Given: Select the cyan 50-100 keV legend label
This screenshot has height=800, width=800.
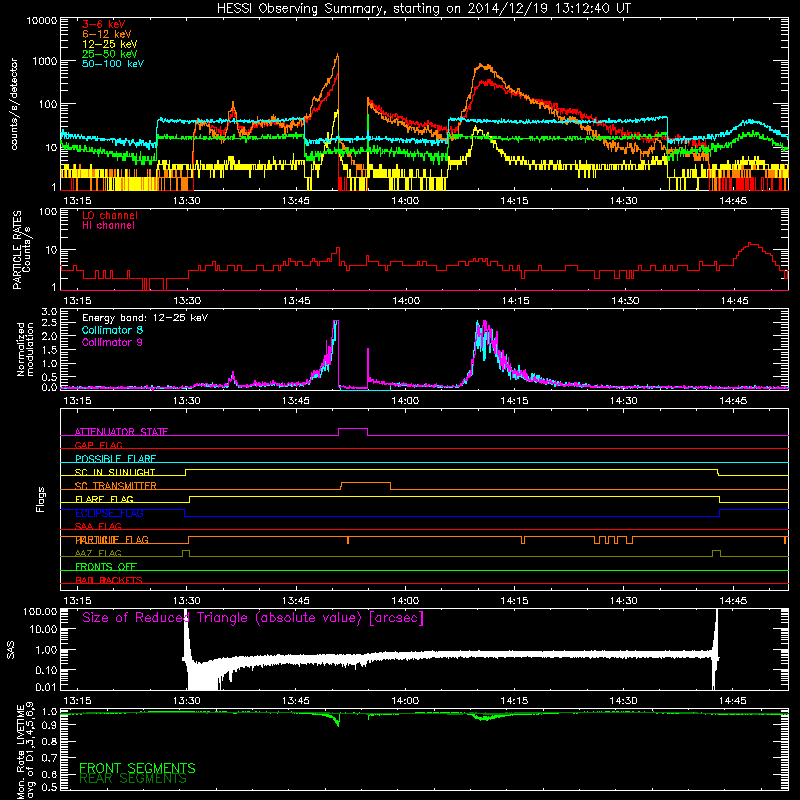Looking at the screenshot, I should (113, 64).
